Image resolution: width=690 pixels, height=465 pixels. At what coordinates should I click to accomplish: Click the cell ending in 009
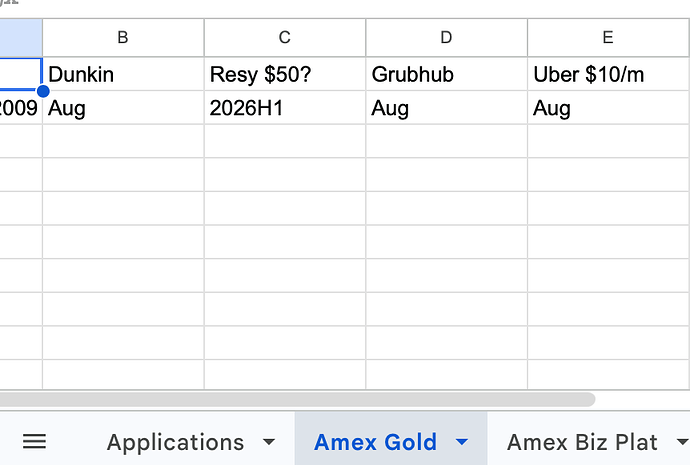point(21,108)
